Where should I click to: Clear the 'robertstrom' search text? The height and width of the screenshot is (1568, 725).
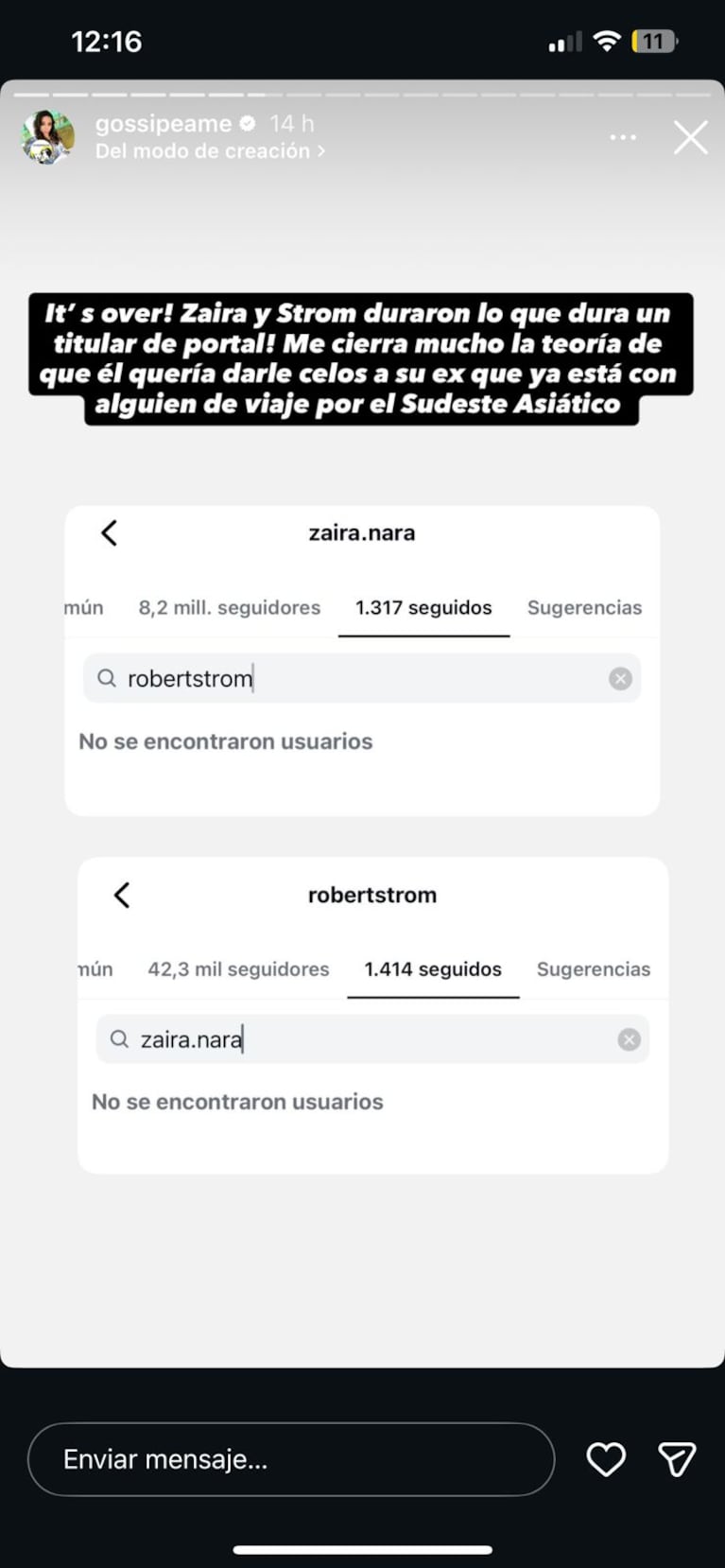[620, 678]
